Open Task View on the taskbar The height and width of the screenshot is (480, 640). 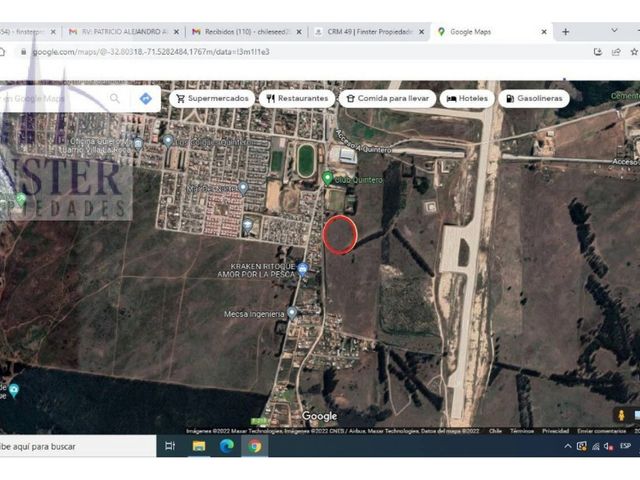pyautogui.click(x=170, y=446)
